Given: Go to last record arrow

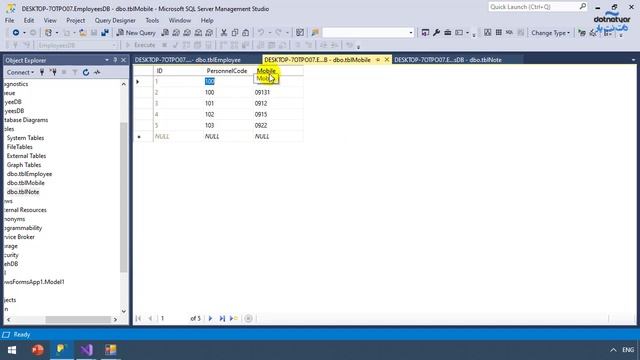Looking at the screenshot, I should (x=222, y=318).
